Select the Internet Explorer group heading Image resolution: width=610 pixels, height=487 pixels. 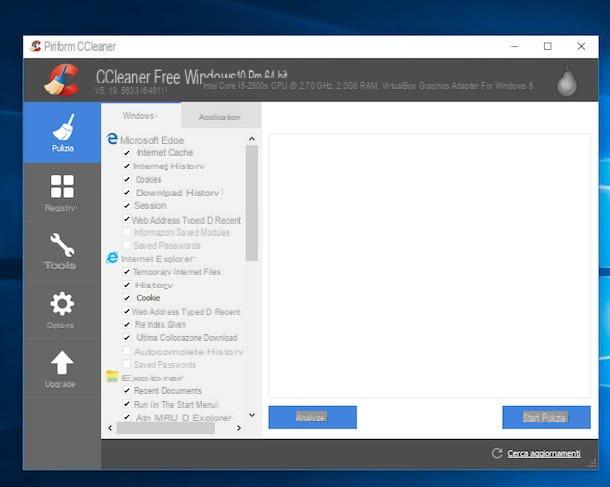[x=158, y=259]
